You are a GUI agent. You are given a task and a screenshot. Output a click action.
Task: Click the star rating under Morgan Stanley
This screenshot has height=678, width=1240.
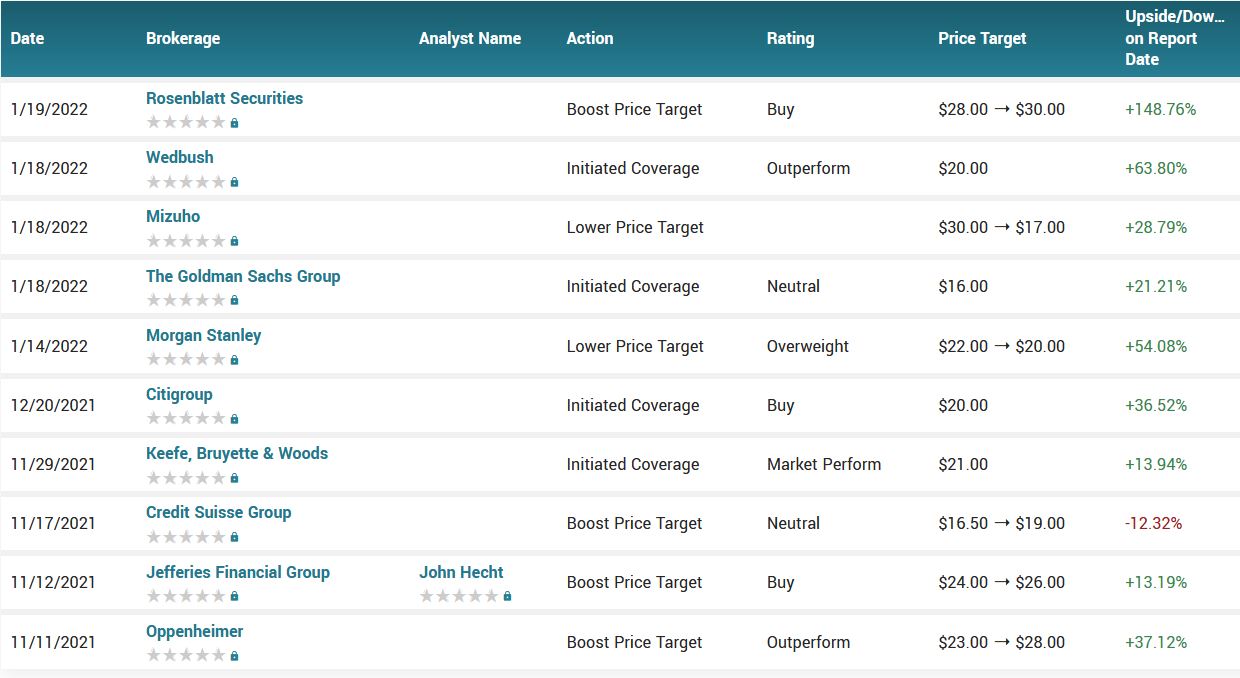[x=186, y=360]
